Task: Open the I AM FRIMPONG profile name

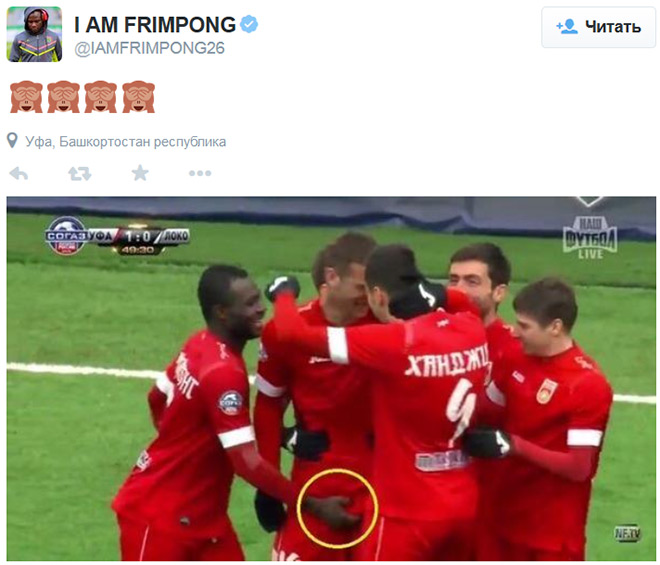Action: tap(155, 24)
